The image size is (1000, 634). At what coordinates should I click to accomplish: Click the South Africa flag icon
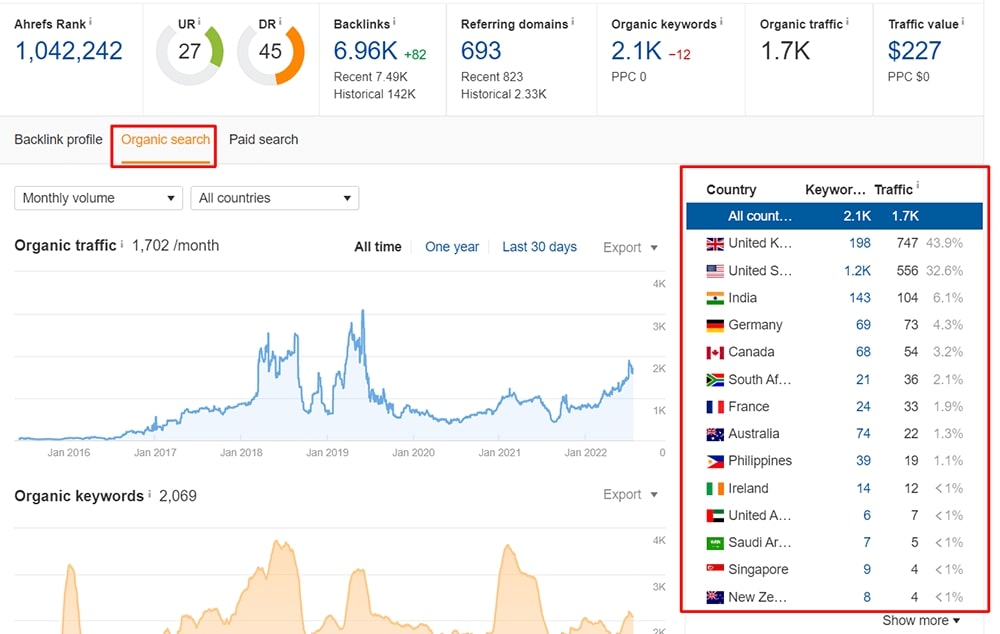coord(715,380)
